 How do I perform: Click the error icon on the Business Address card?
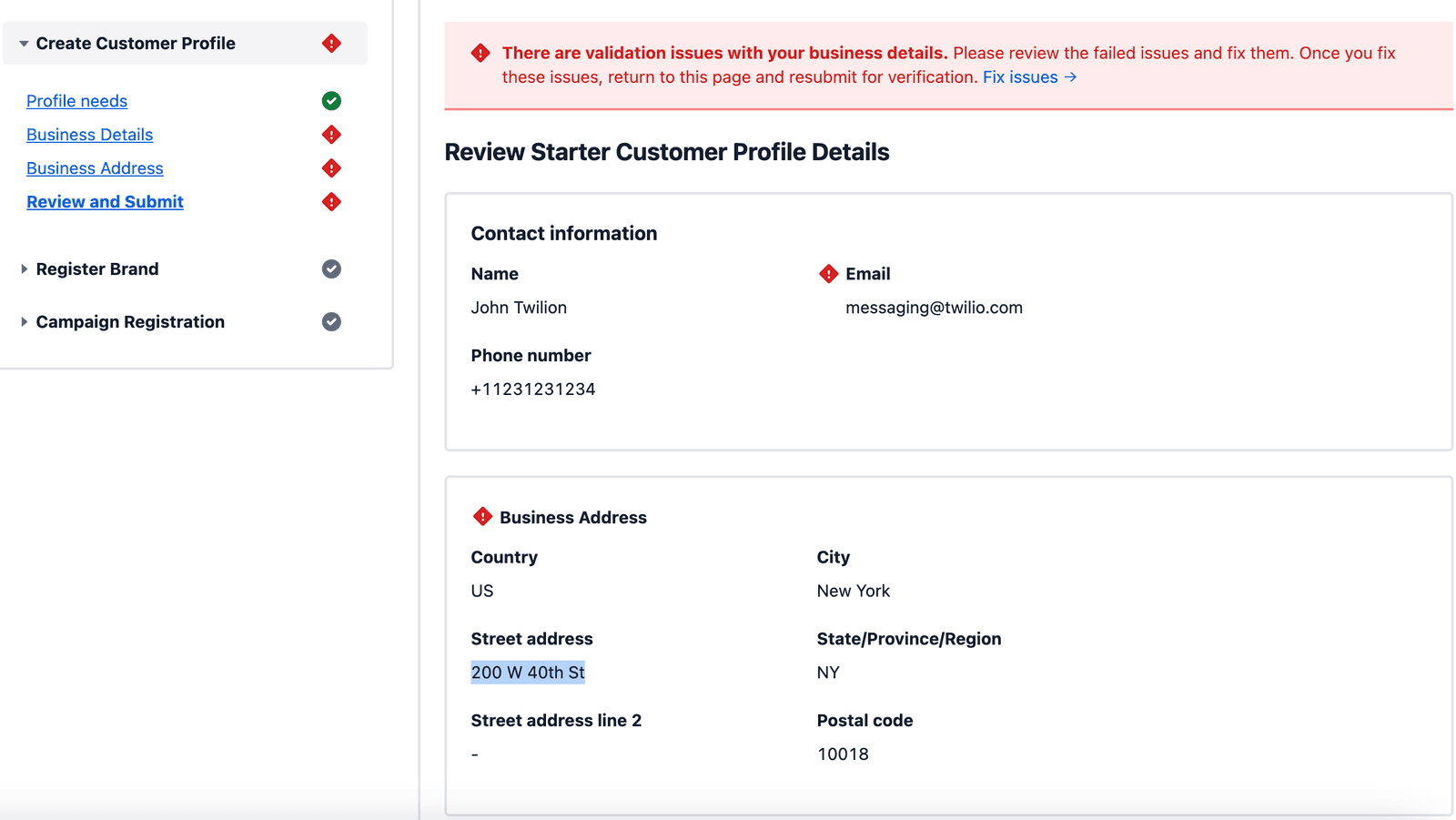tap(481, 516)
